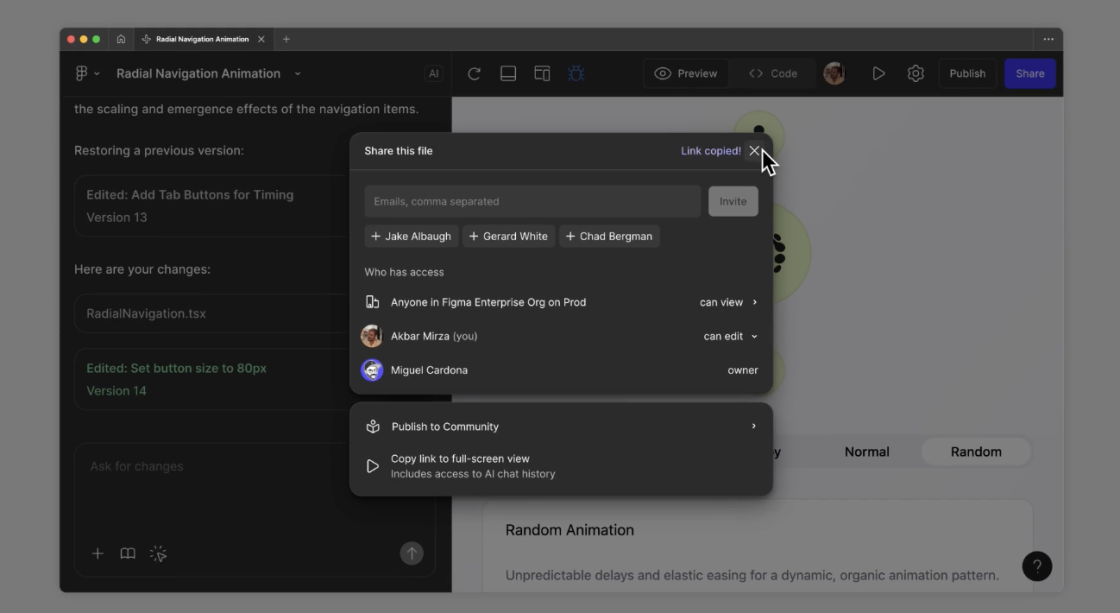Click the Publish button in toolbar
This screenshot has height=613, width=1120.
click(x=966, y=74)
